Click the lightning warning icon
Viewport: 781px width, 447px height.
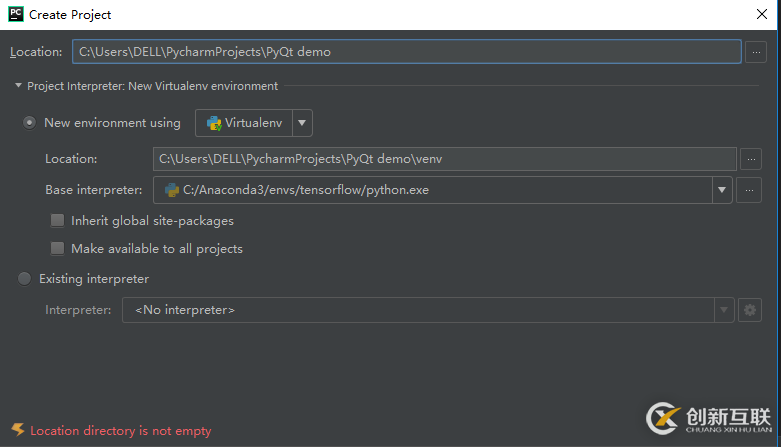(x=17, y=430)
